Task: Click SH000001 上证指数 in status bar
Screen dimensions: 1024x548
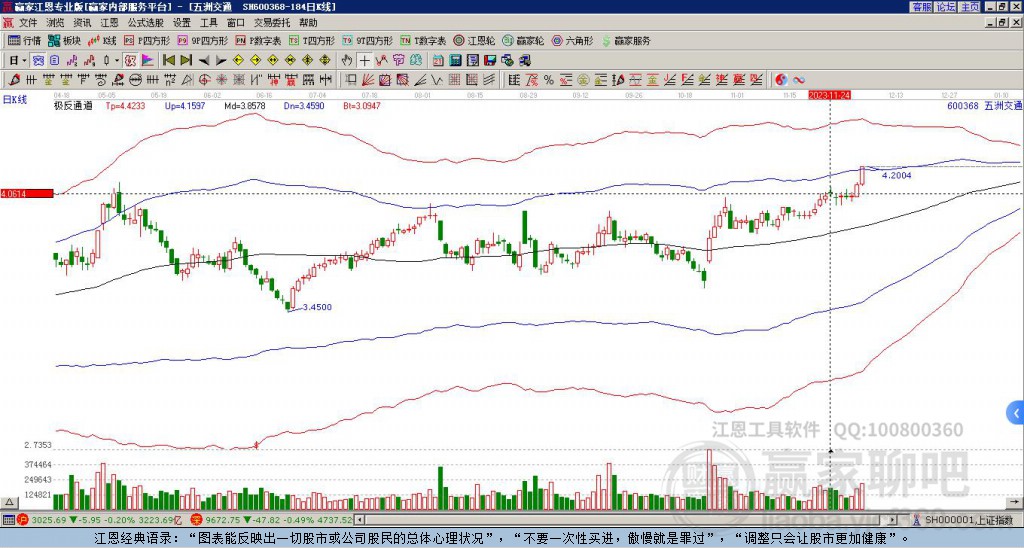Action: pos(969,520)
